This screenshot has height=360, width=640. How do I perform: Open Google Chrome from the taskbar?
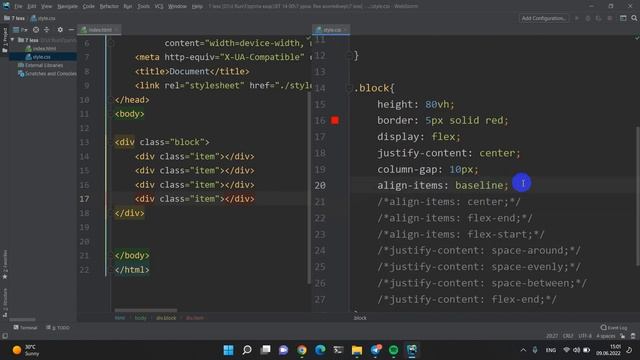302,350
